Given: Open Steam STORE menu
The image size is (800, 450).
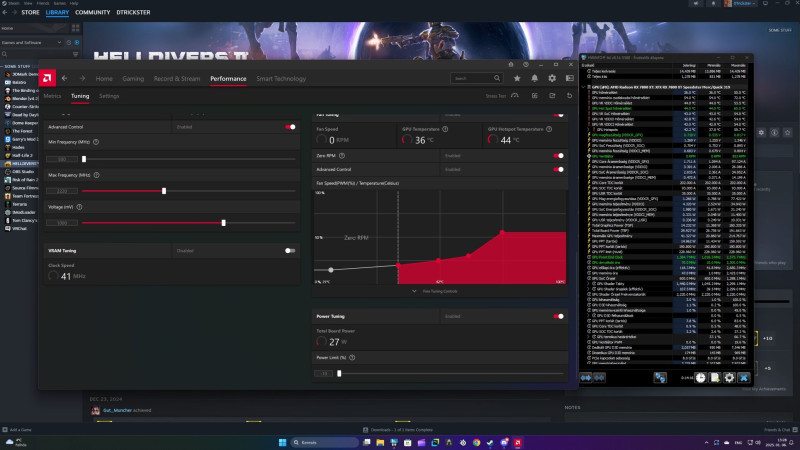Looking at the screenshot, I should pyautogui.click(x=30, y=12).
